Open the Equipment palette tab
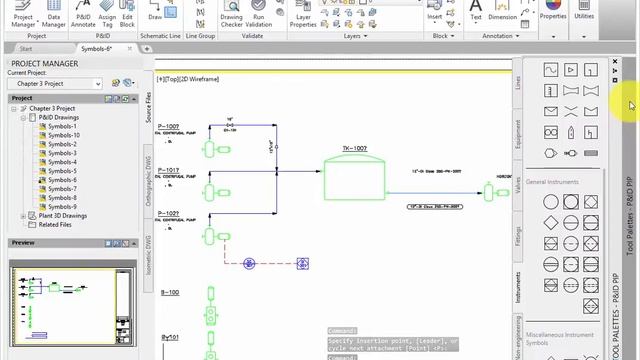Screen dimensions: 640x360 (518, 134)
